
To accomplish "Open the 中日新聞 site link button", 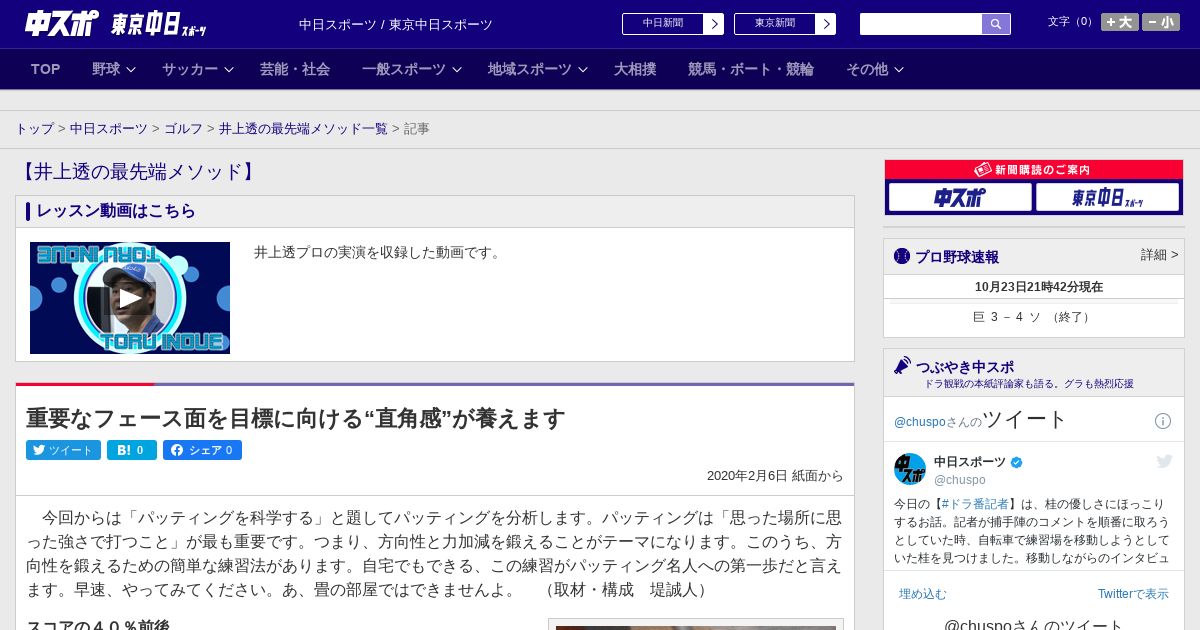I will click(x=673, y=24).
